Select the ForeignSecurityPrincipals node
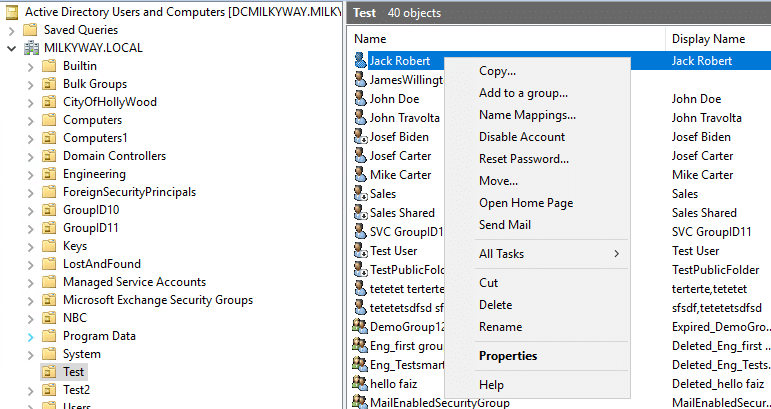 (x=129, y=192)
